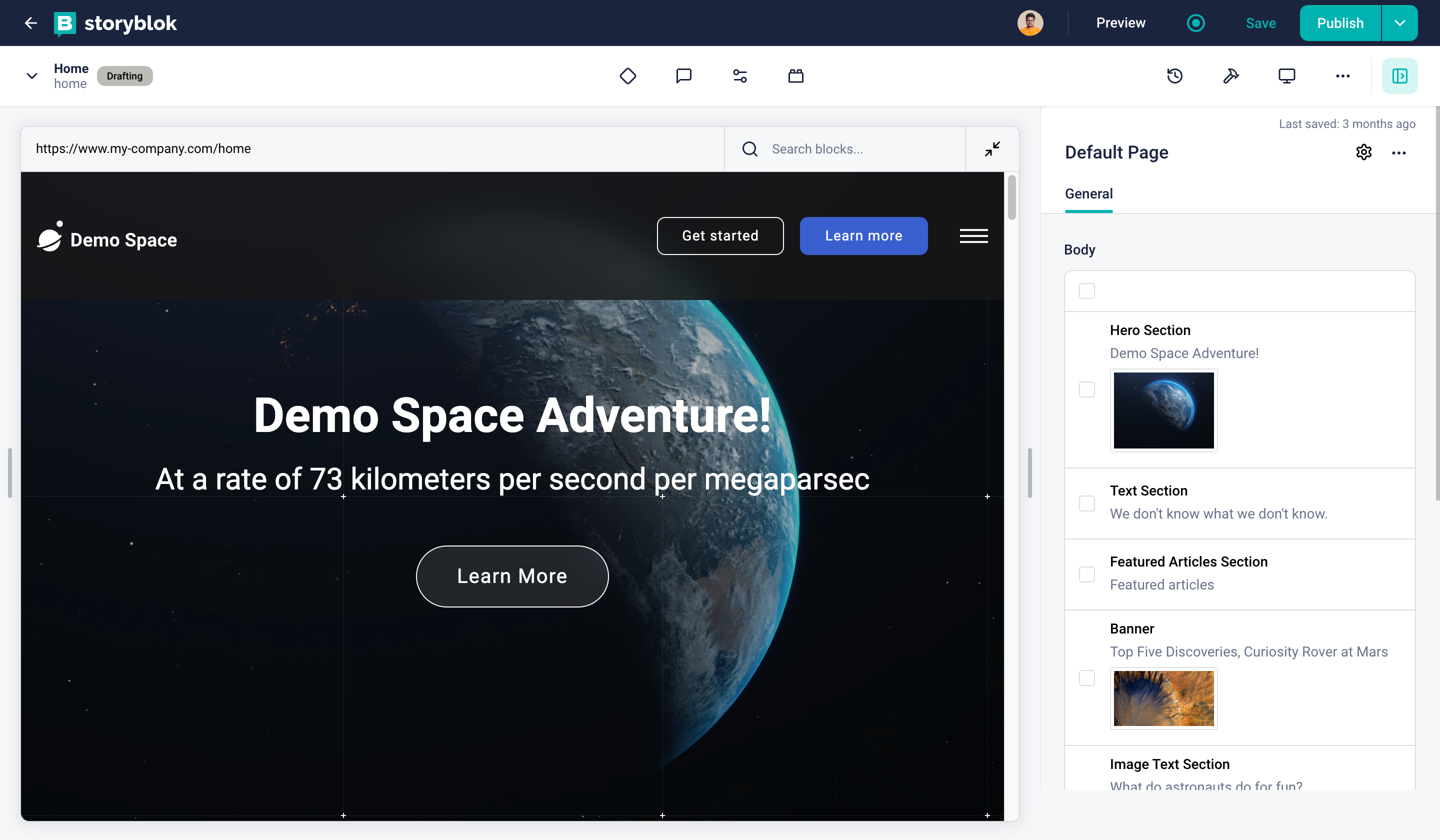Expand the Publish options dropdown arrow
This screenshot has height=840, width=1440.
pyautogui.click(x=1399, y=23)
